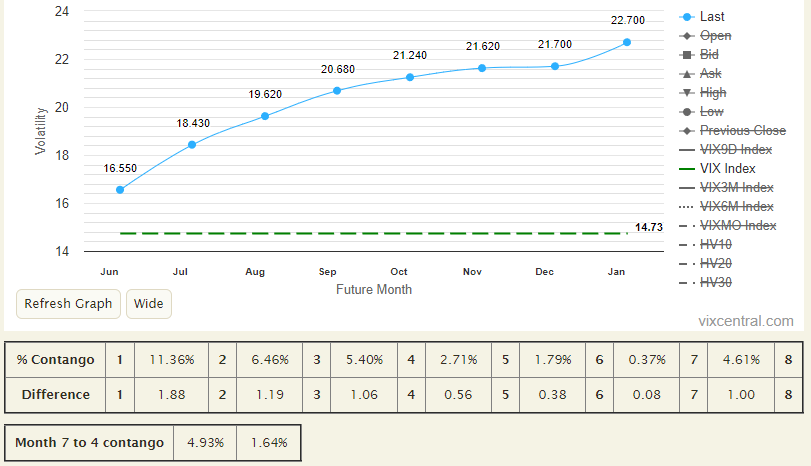811x466 pixels.
Task: Open the vixcentral.com link
Action: point(747,321)
